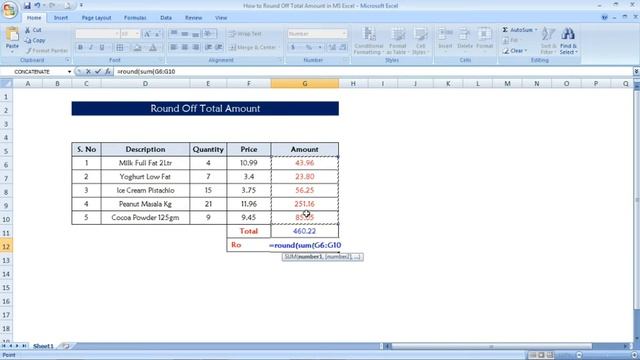Click inside the formula bar text

(x=146, y=71)
